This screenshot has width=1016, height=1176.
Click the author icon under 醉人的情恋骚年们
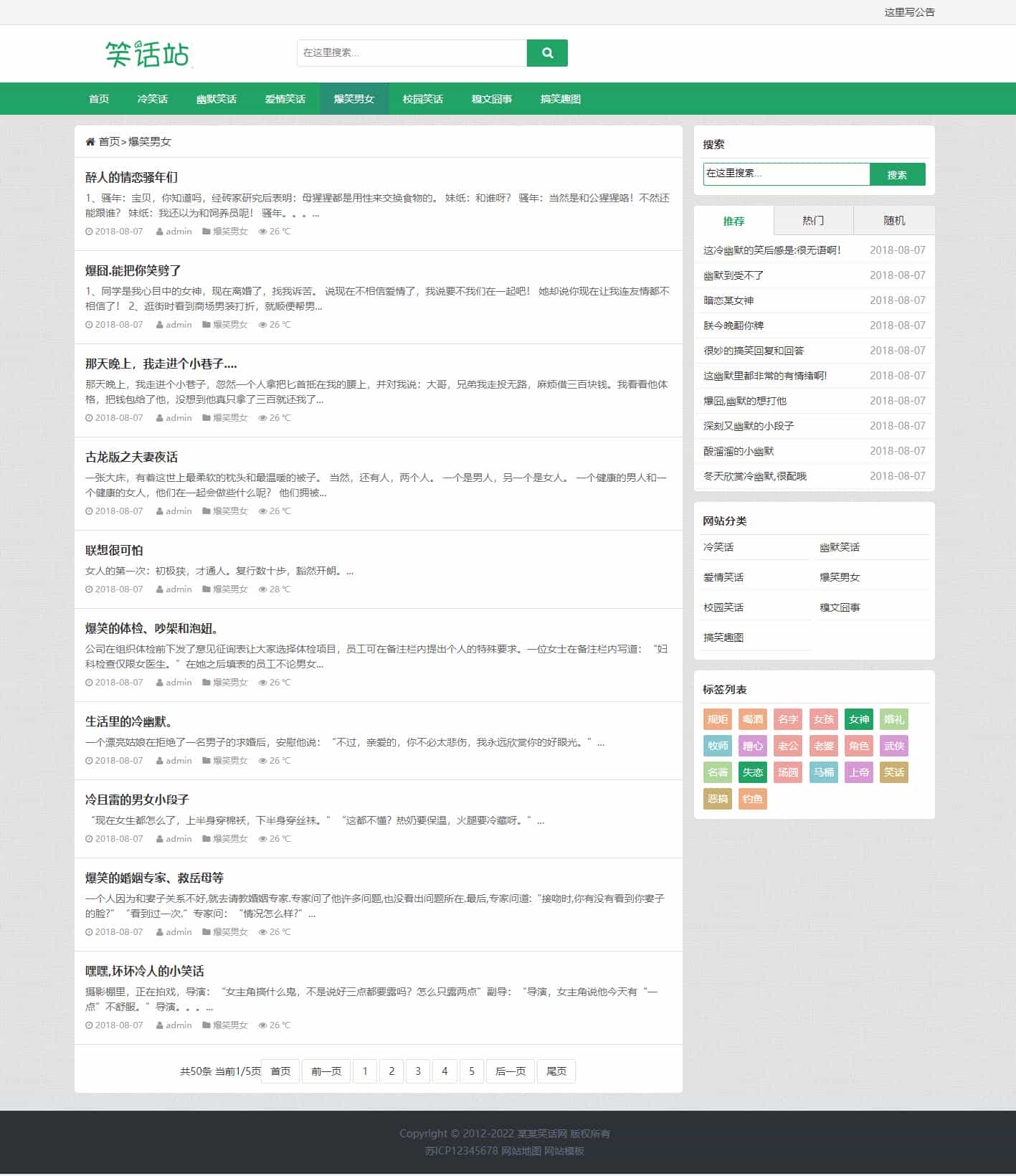click(x=159, y=232)
